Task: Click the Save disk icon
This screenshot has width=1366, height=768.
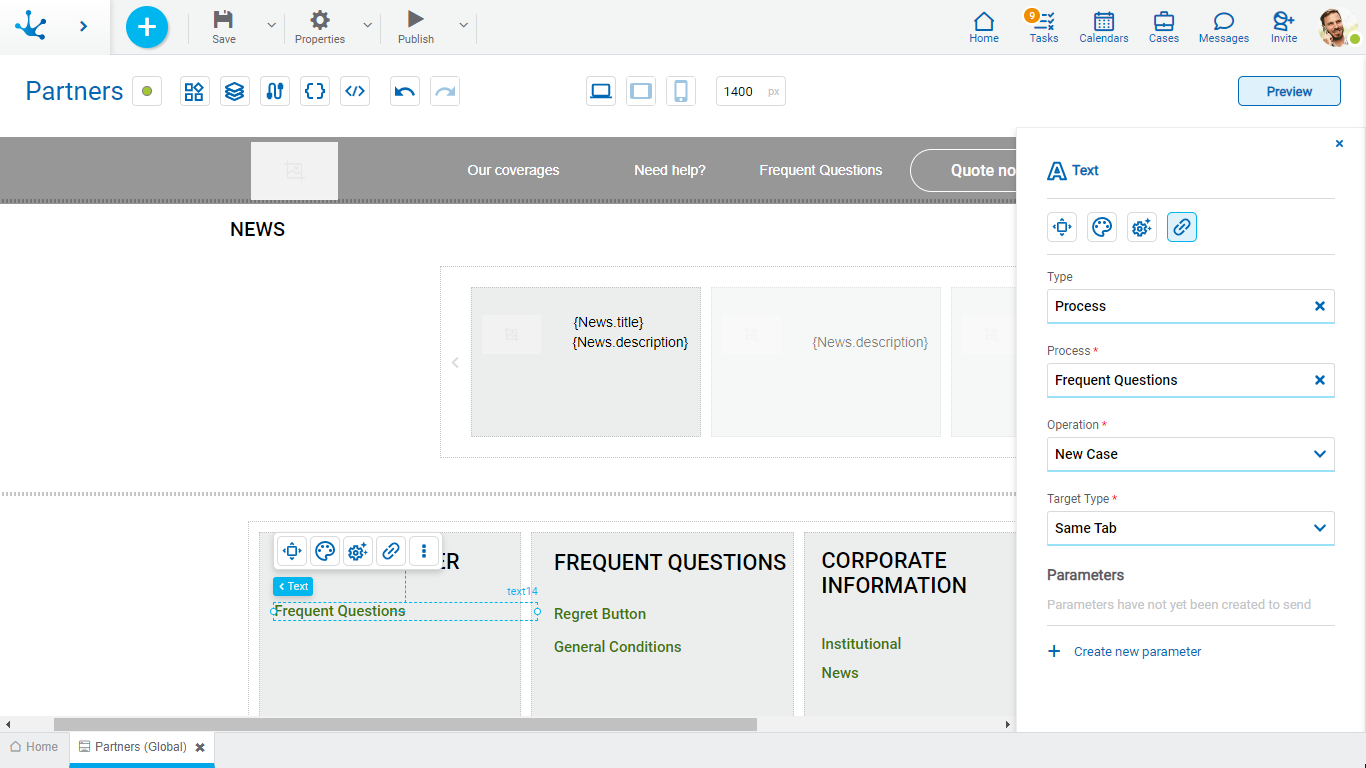Action: (x=224, y=20)
